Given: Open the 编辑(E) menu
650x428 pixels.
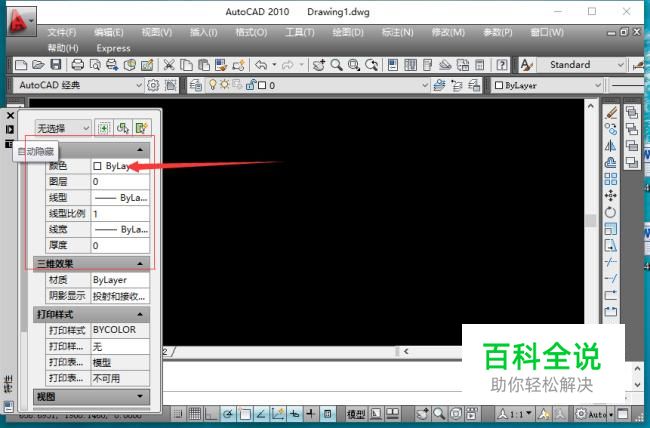Looking at the screenshot, I should pyautogui.click(x=109, y=32).
